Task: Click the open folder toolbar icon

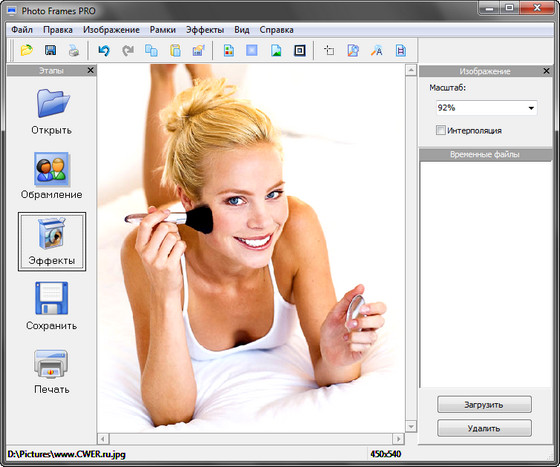Action: (27, 50)
